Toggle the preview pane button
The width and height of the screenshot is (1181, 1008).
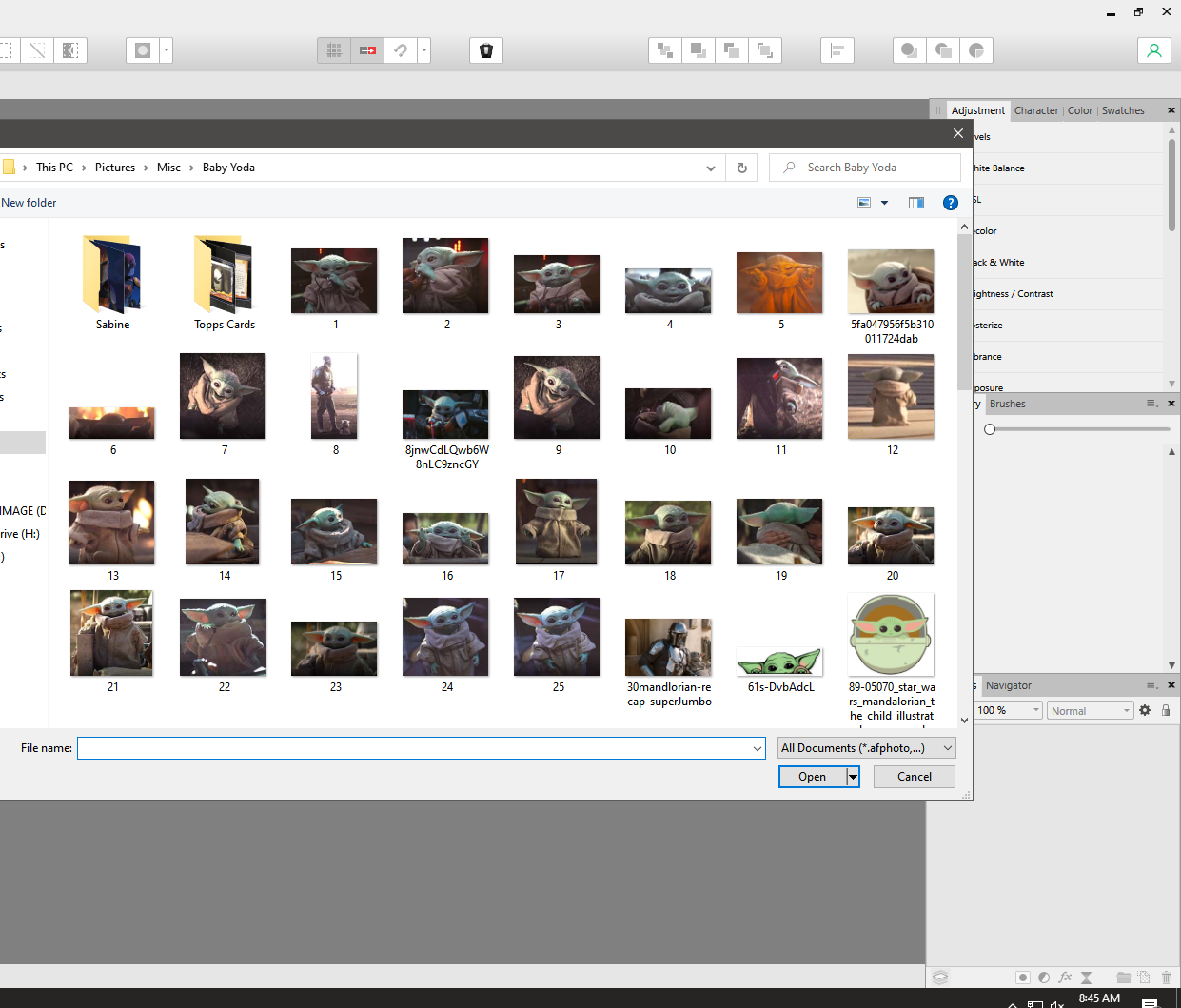click(x=916, y=203)
